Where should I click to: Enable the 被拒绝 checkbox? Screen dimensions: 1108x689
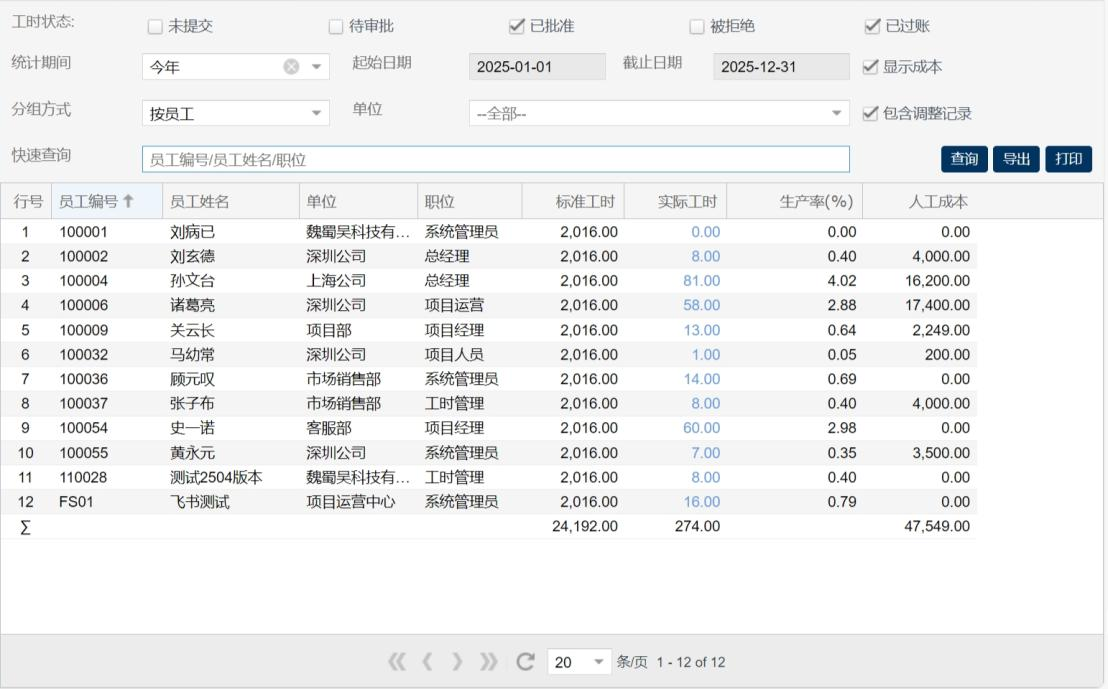point(697,27)
